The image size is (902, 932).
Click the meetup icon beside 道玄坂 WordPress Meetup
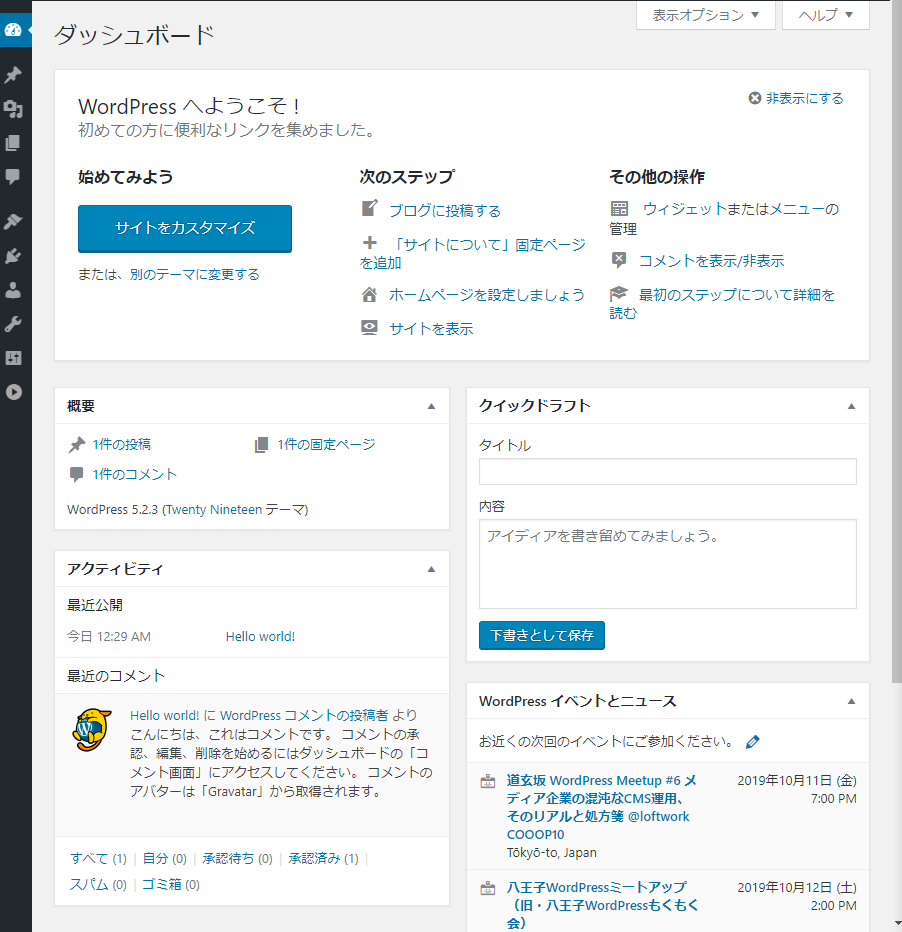click(x=488, y=781)
